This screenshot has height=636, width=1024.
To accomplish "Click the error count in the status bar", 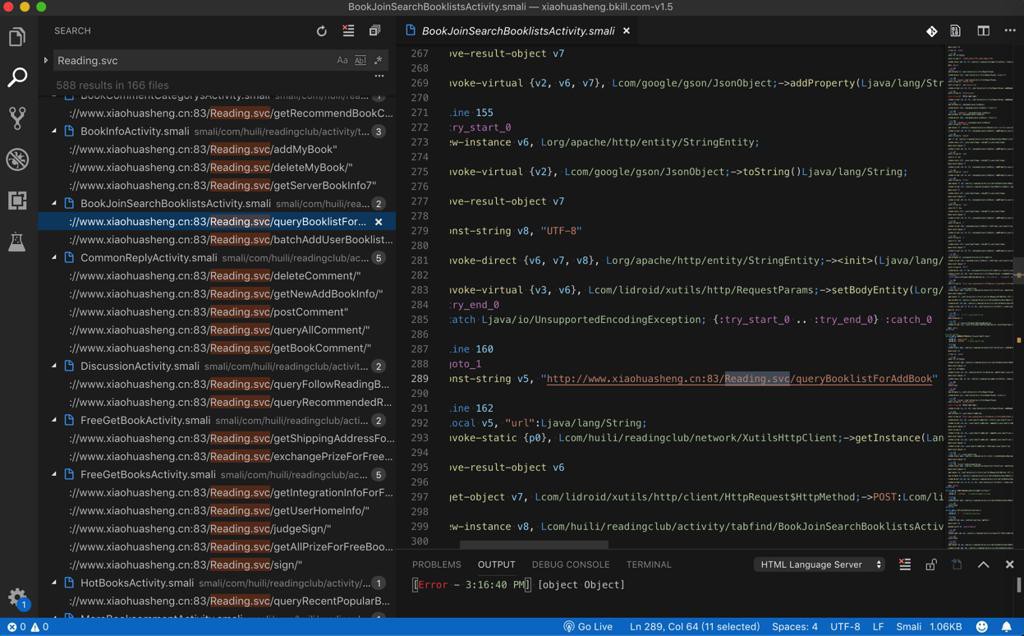I will [17, 627].
